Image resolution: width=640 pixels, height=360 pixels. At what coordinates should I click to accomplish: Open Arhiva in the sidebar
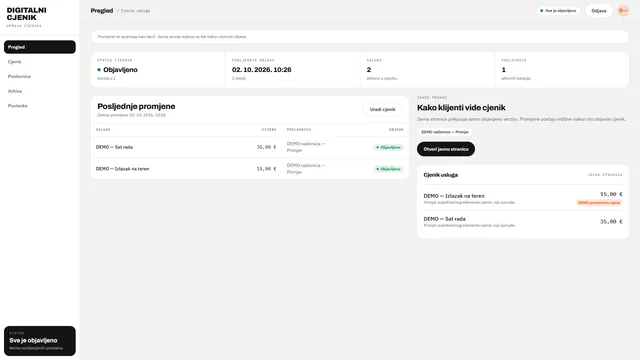point(40,91)
